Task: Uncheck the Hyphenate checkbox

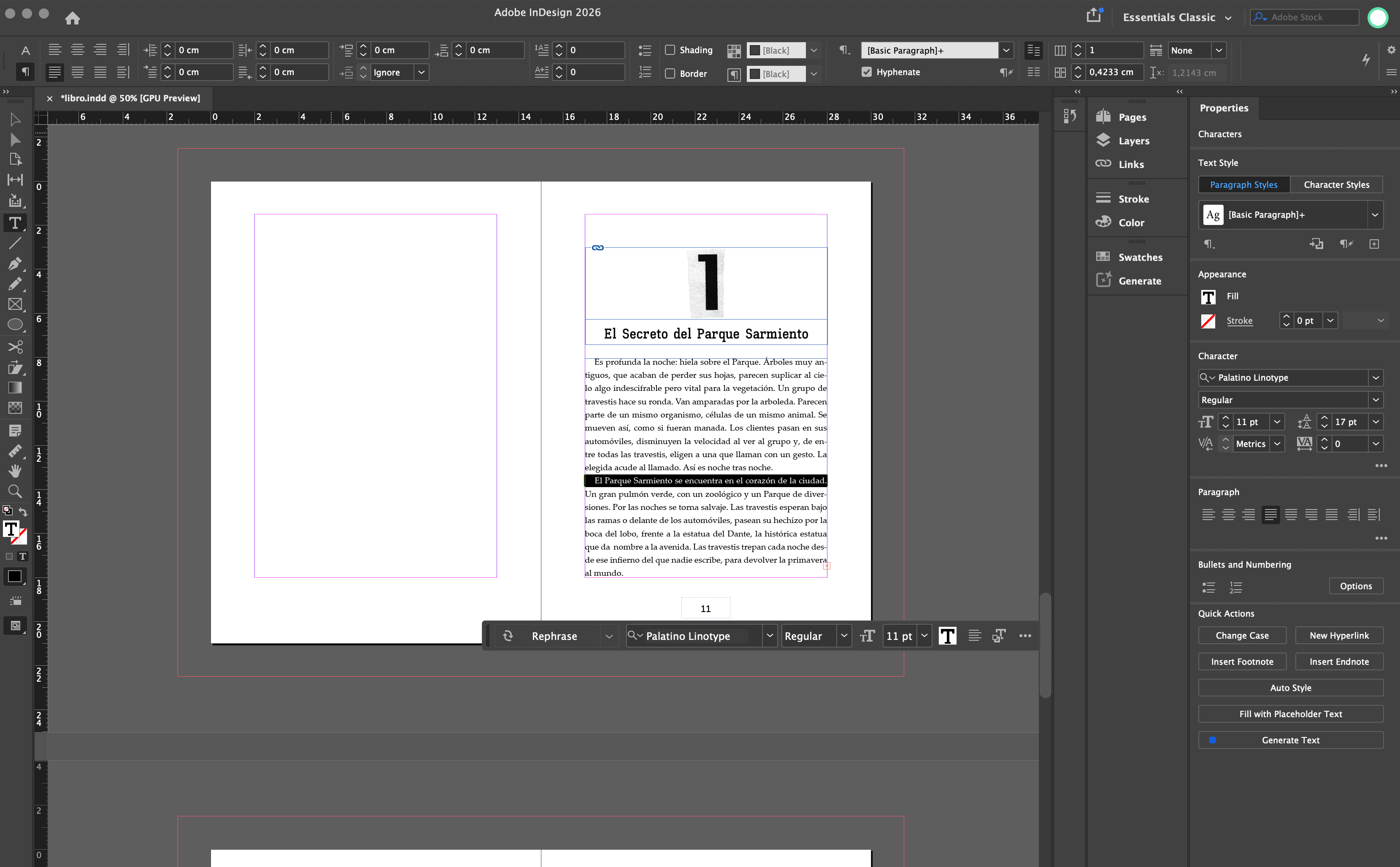Action: (867, 72)
